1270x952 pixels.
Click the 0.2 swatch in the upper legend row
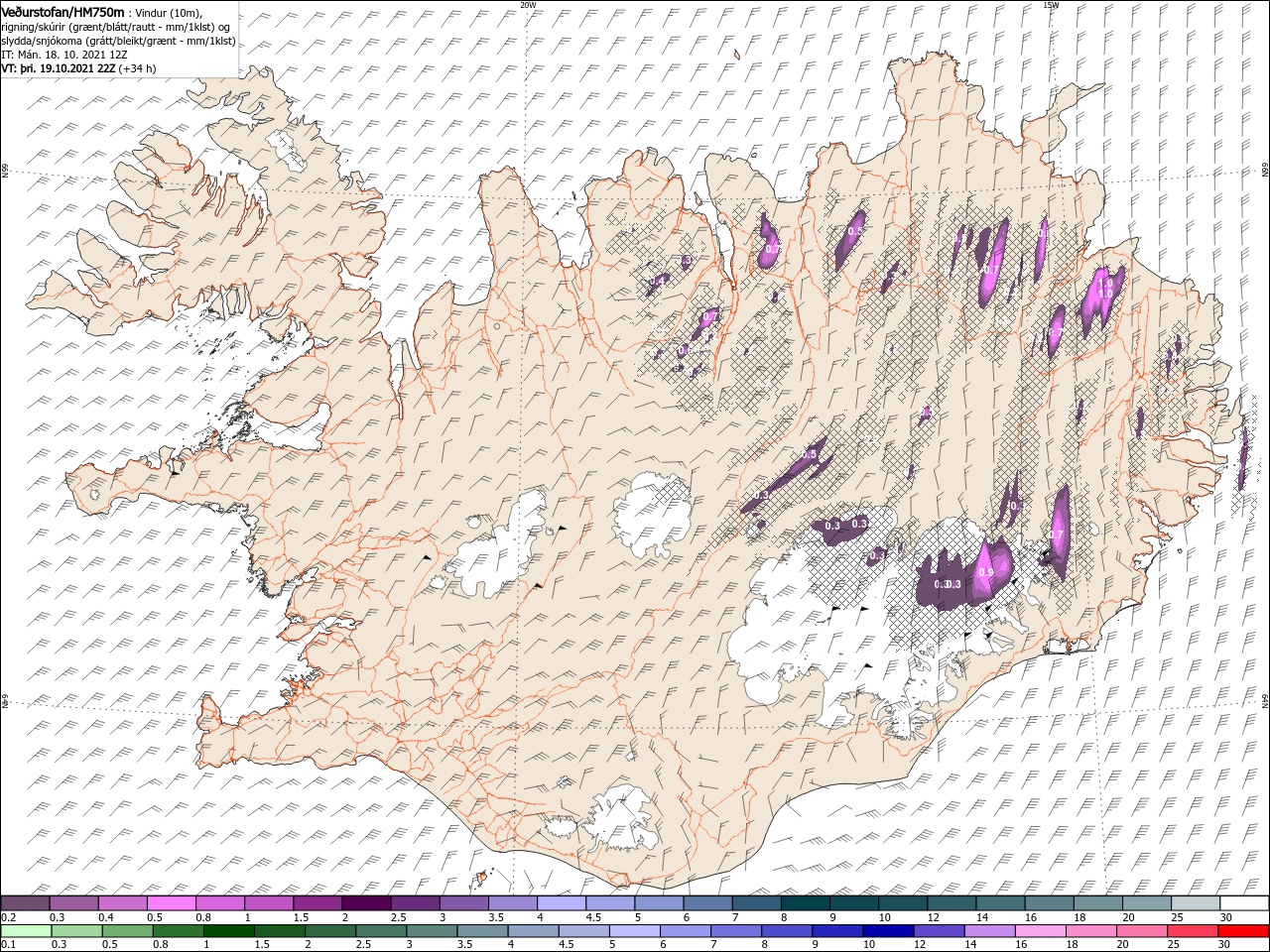pos(25,902)
